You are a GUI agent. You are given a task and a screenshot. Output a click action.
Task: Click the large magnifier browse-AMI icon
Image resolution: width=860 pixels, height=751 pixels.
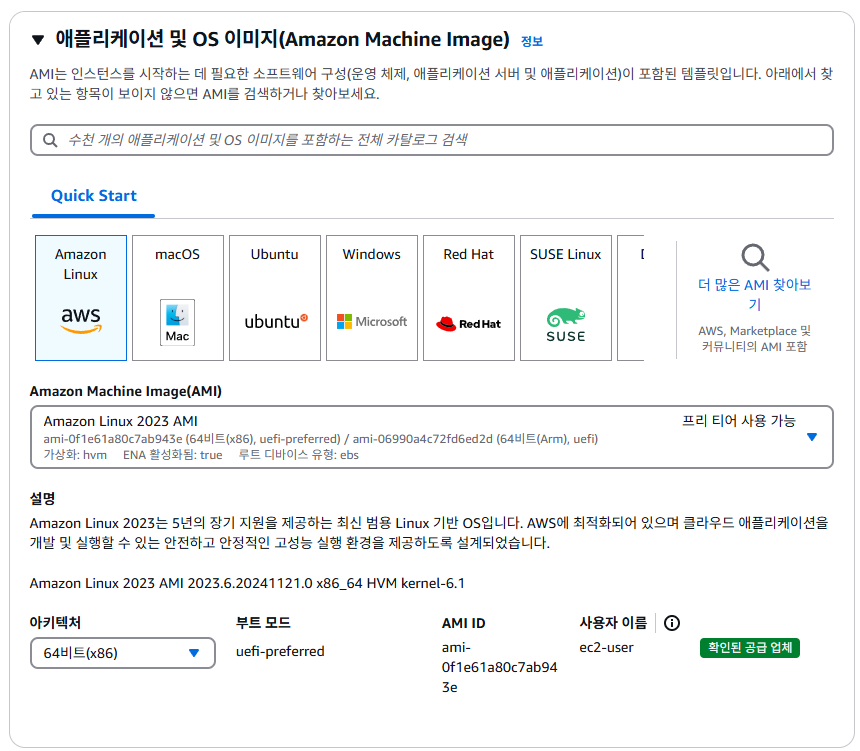[755, 257]
